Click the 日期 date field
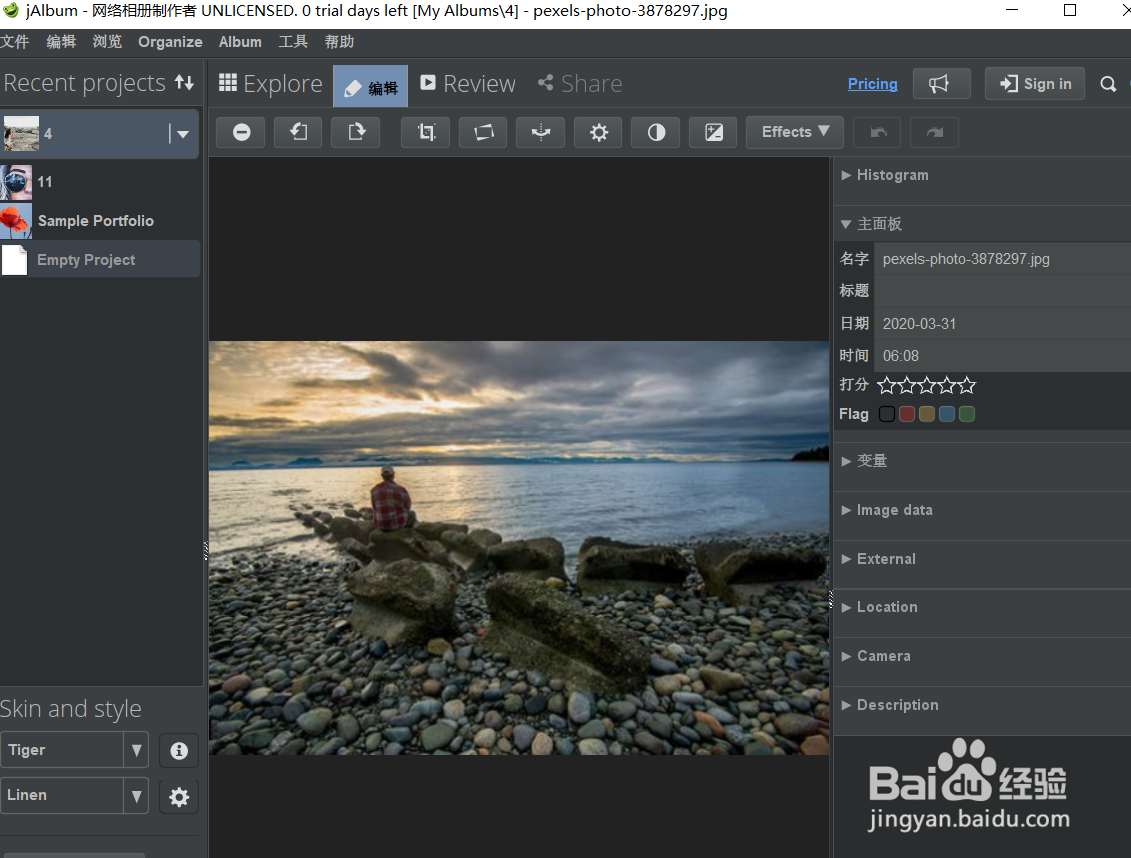The width and height of the screenshot is (1131, 858). (x=1002, y=324)
